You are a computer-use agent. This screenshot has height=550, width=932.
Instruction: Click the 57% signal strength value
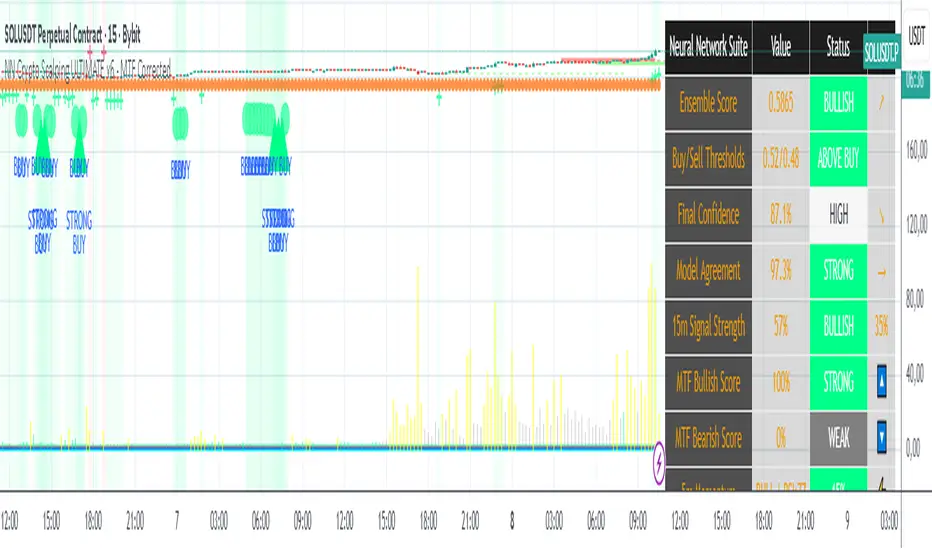780,327
